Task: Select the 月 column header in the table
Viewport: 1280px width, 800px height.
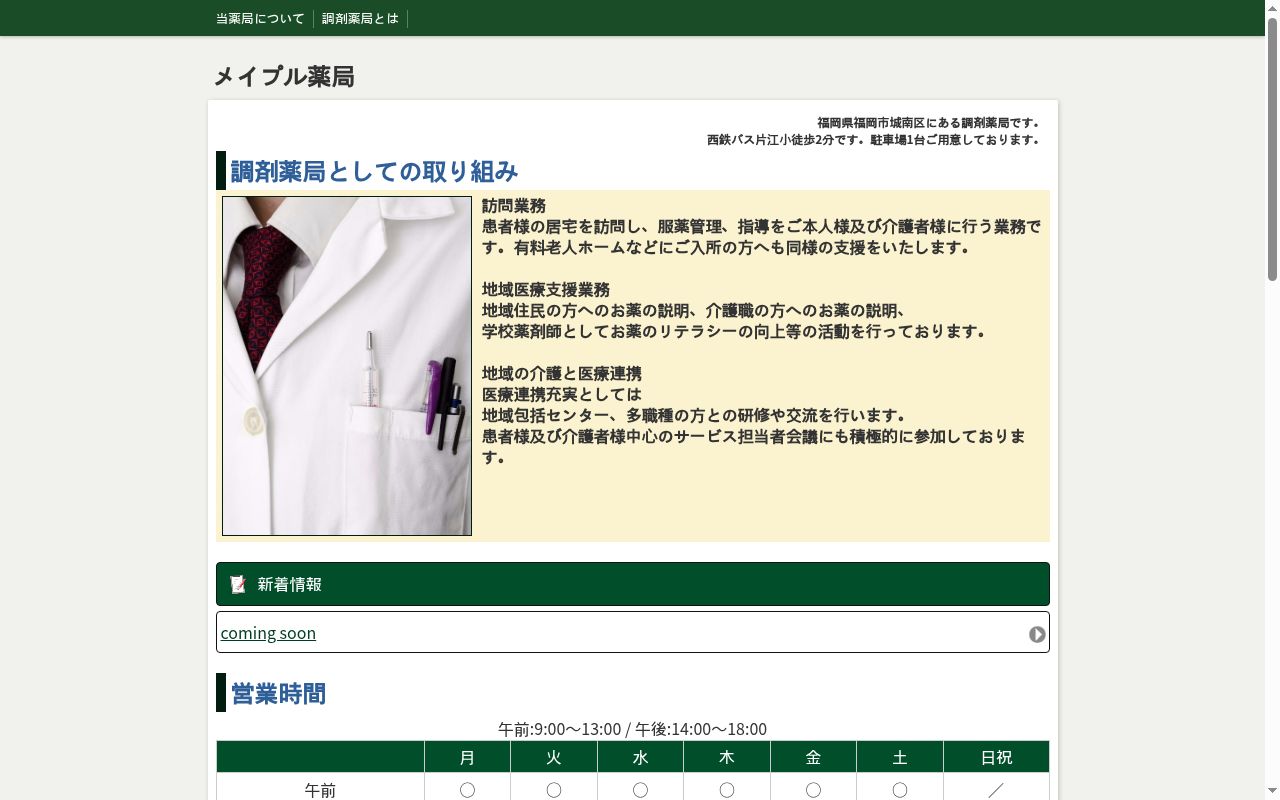Action: tap(467, 757)
